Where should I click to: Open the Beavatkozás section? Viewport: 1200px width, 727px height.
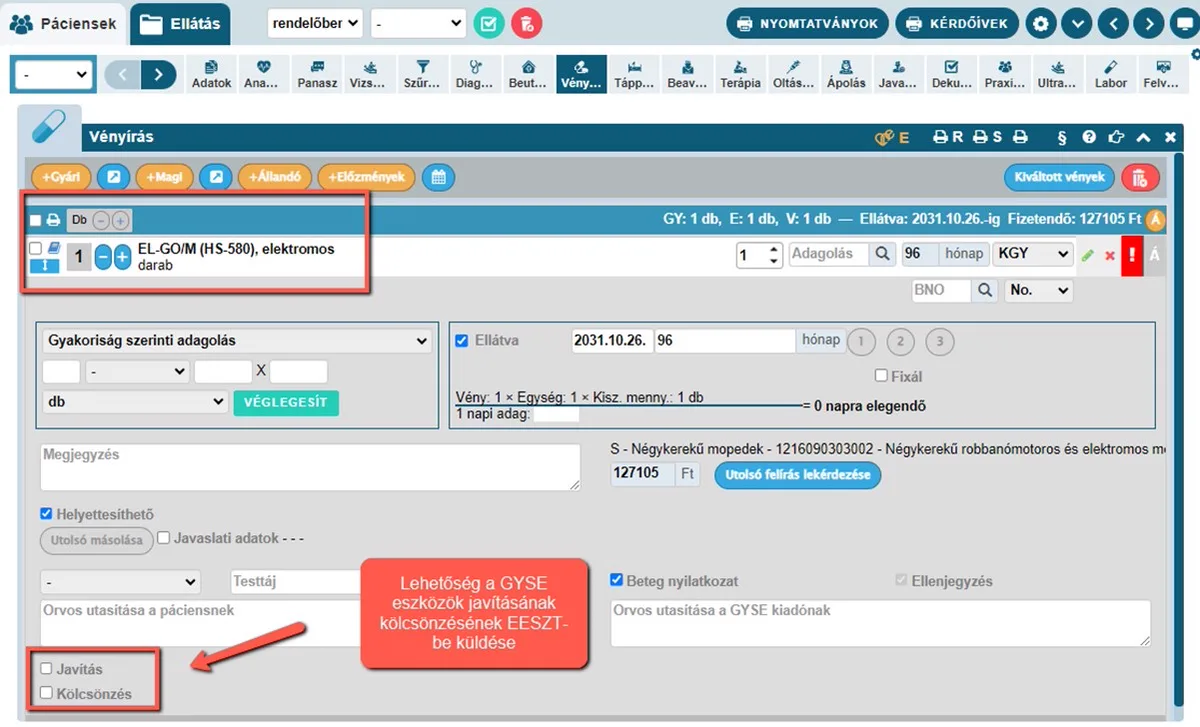687,74
